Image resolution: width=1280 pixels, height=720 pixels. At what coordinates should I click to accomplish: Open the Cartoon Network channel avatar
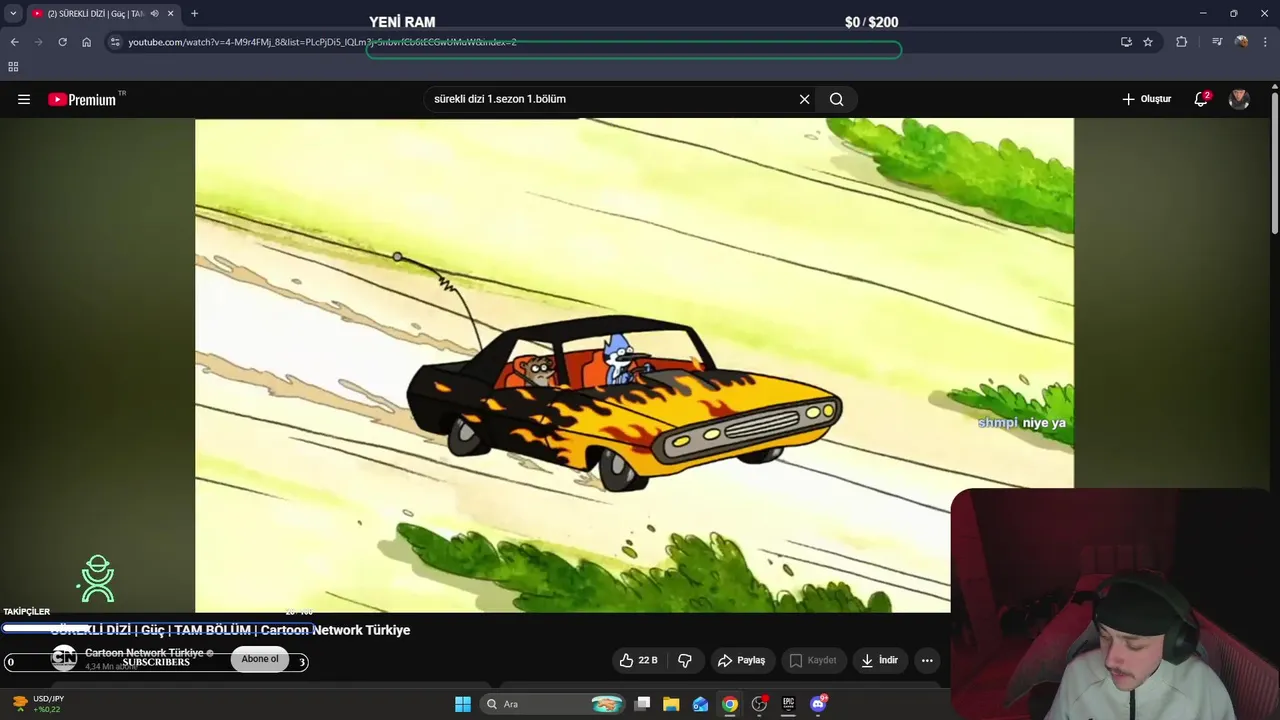point(64,658)
